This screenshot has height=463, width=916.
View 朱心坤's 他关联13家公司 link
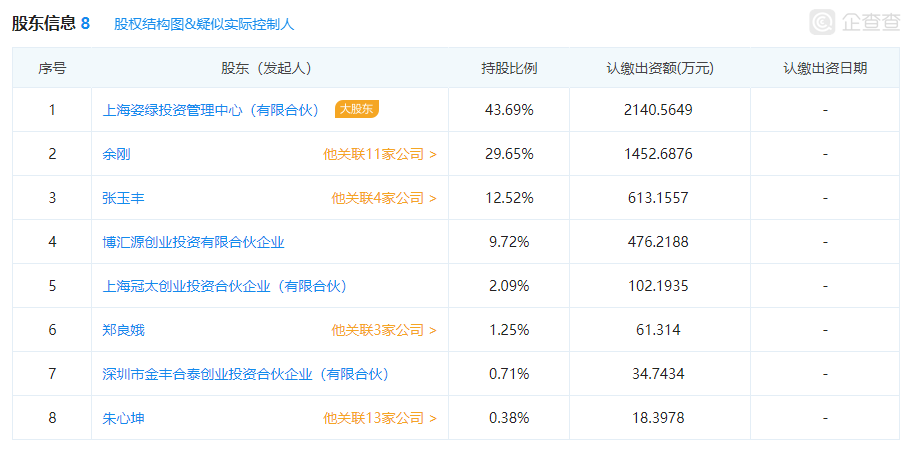pos(380,418)
